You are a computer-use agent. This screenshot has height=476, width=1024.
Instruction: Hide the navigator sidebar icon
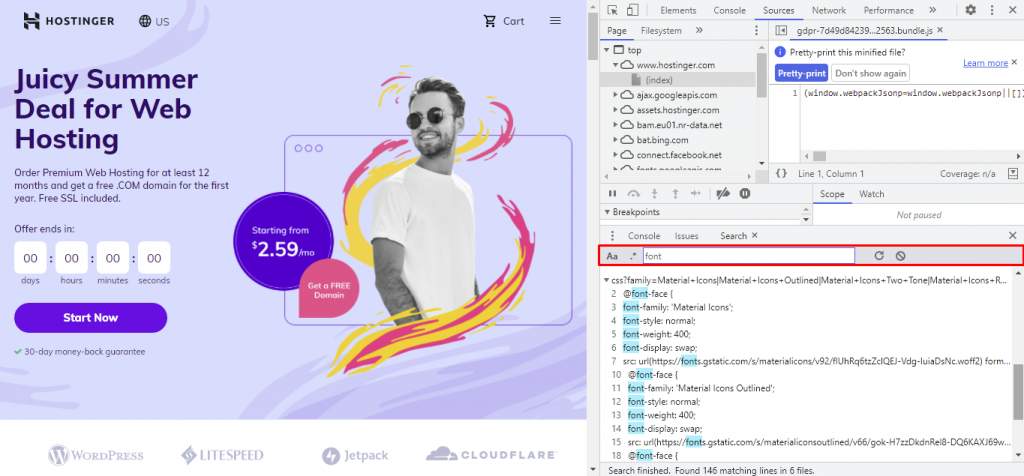pos(780,31)
